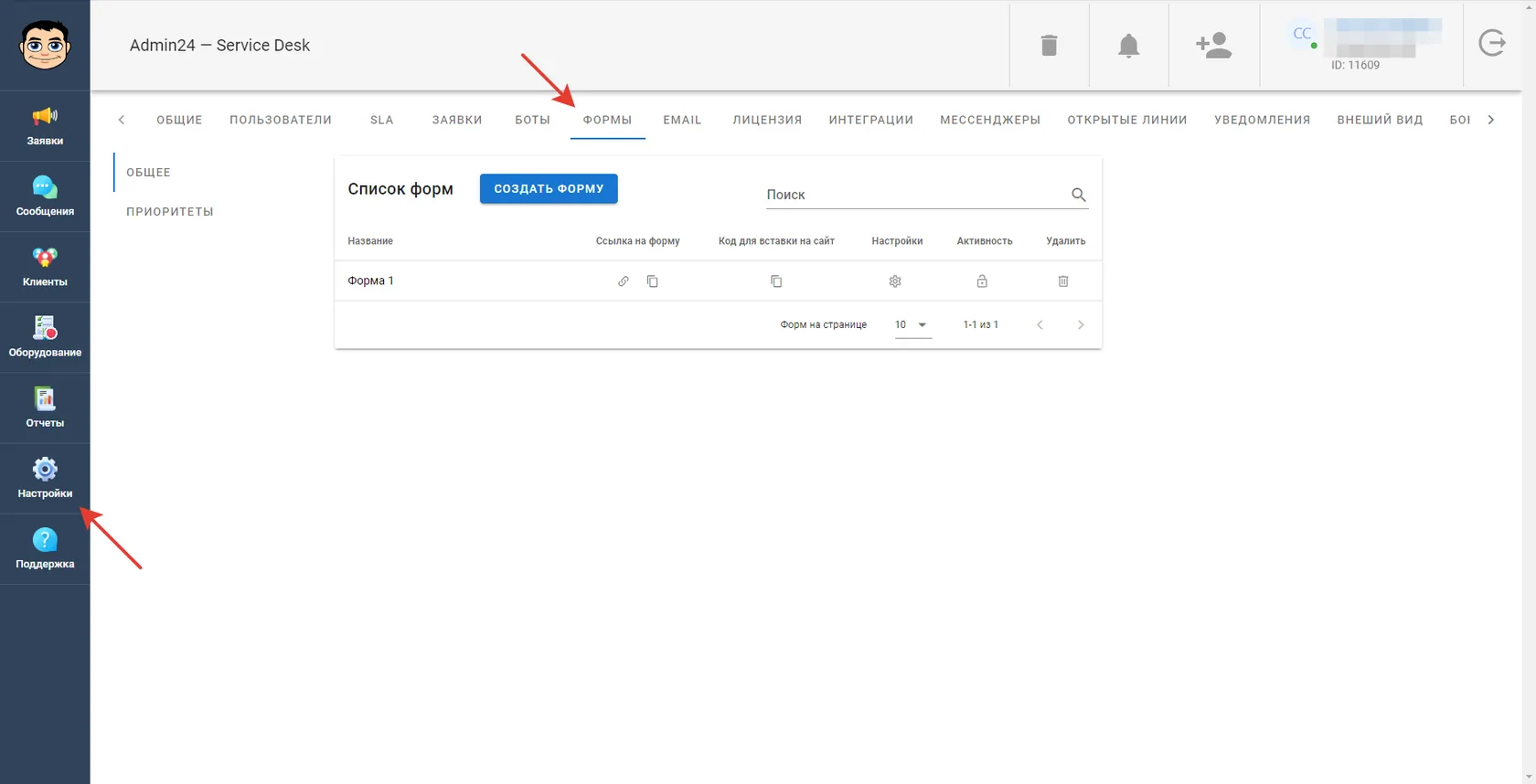
Task: Go to Клиенты in sidebar
Action: click(45, 267)
